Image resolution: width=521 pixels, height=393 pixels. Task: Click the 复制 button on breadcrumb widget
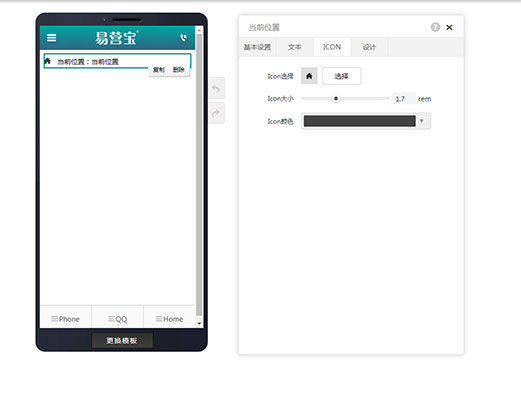pyautogui.click(x=158, y=69)
